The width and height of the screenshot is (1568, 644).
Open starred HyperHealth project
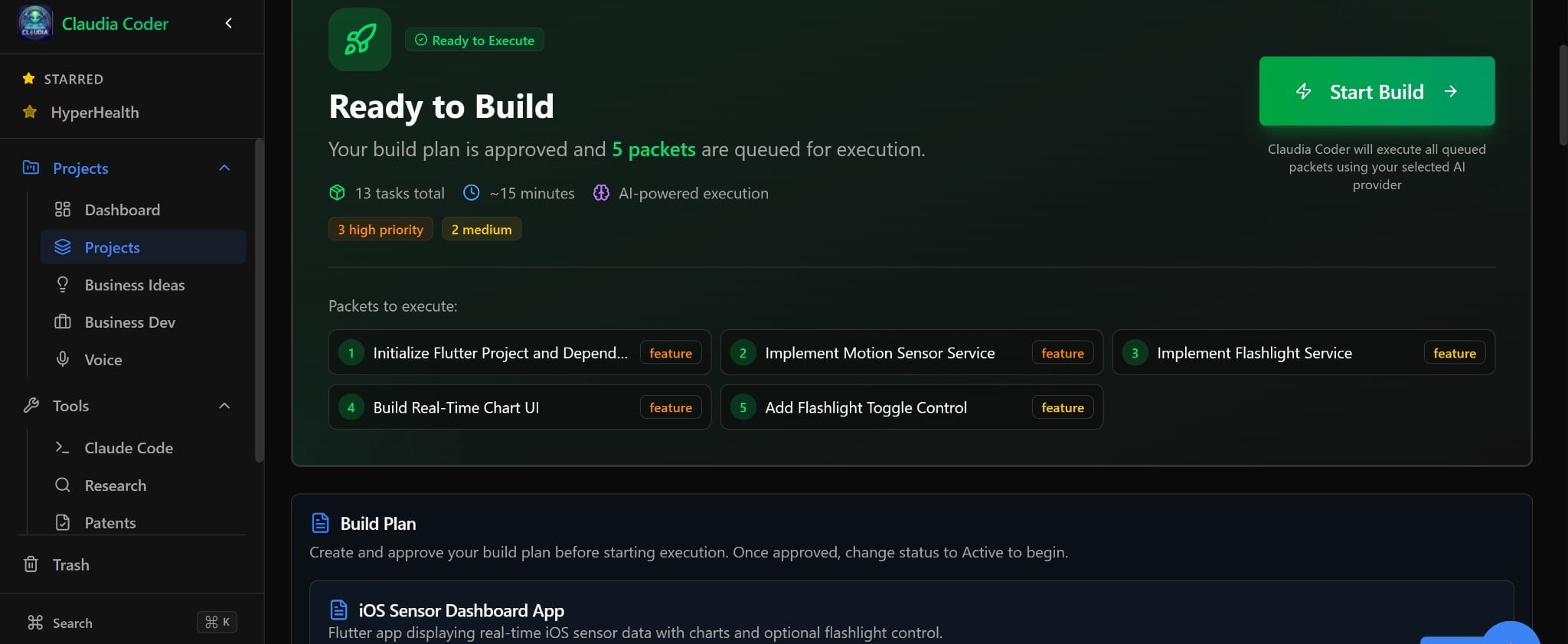click(95, 113)
